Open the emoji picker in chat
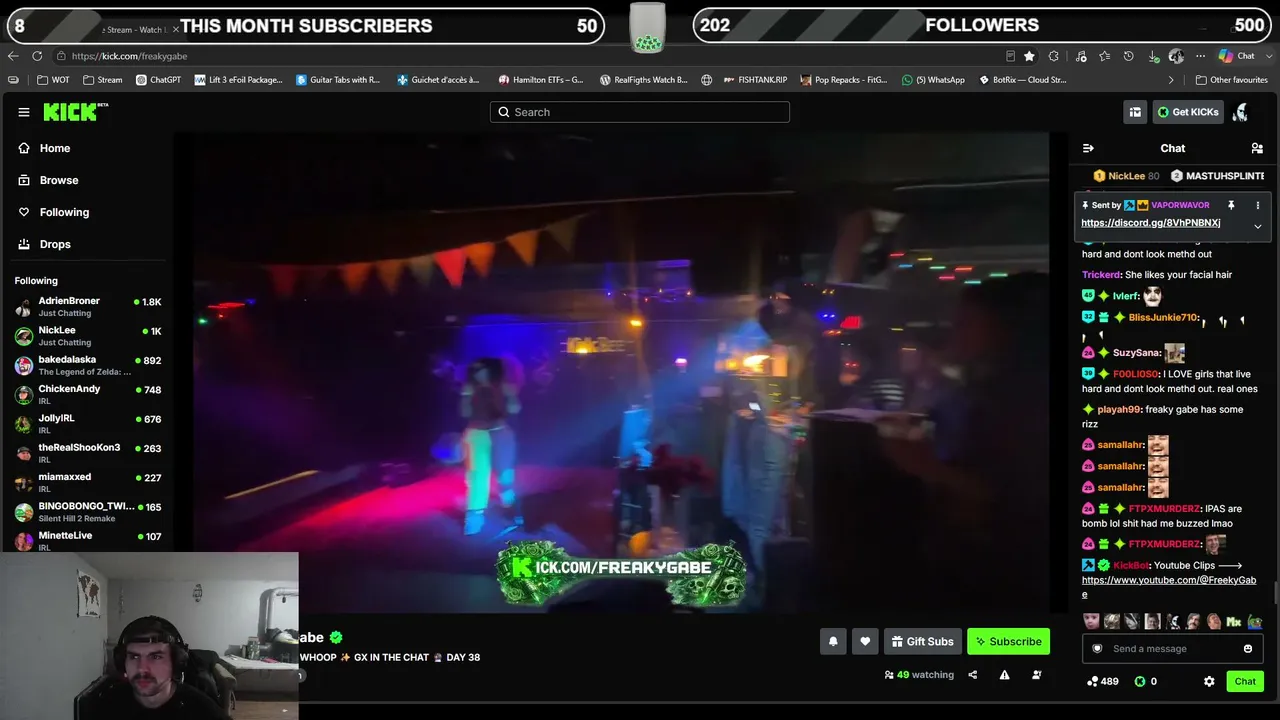Image resolution: width=1280 pixels, height=720 pixels. coord(1248,649)
